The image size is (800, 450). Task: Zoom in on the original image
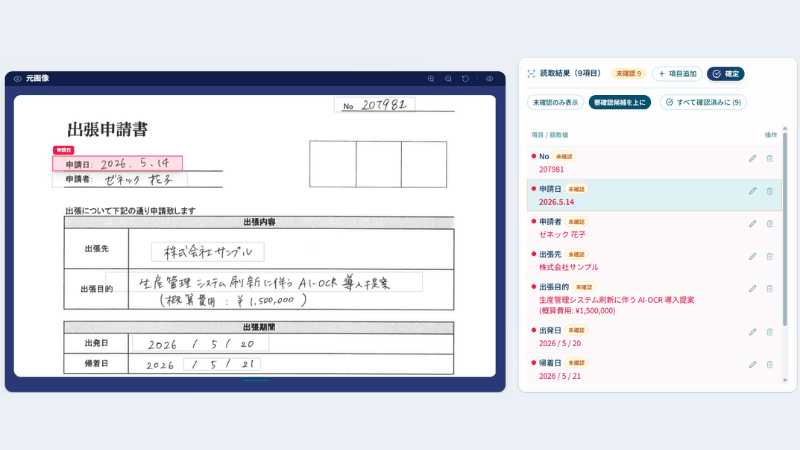(x=431, y=79)
